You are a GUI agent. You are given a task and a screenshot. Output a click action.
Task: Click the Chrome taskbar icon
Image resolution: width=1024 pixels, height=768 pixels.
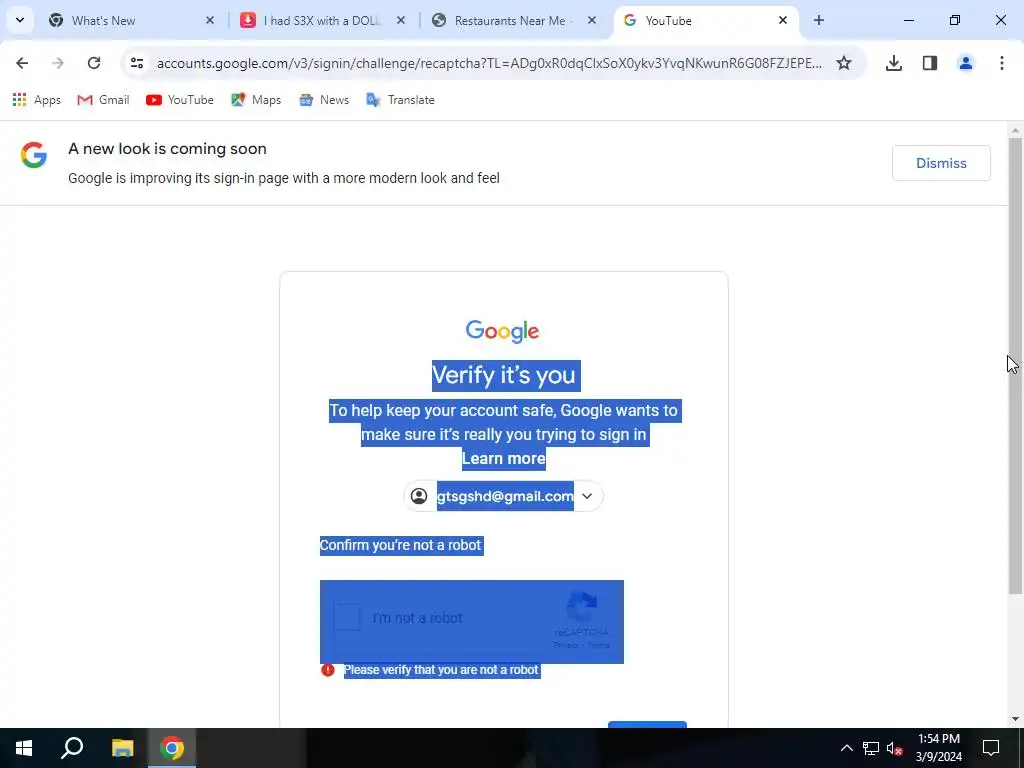point(172,748)
